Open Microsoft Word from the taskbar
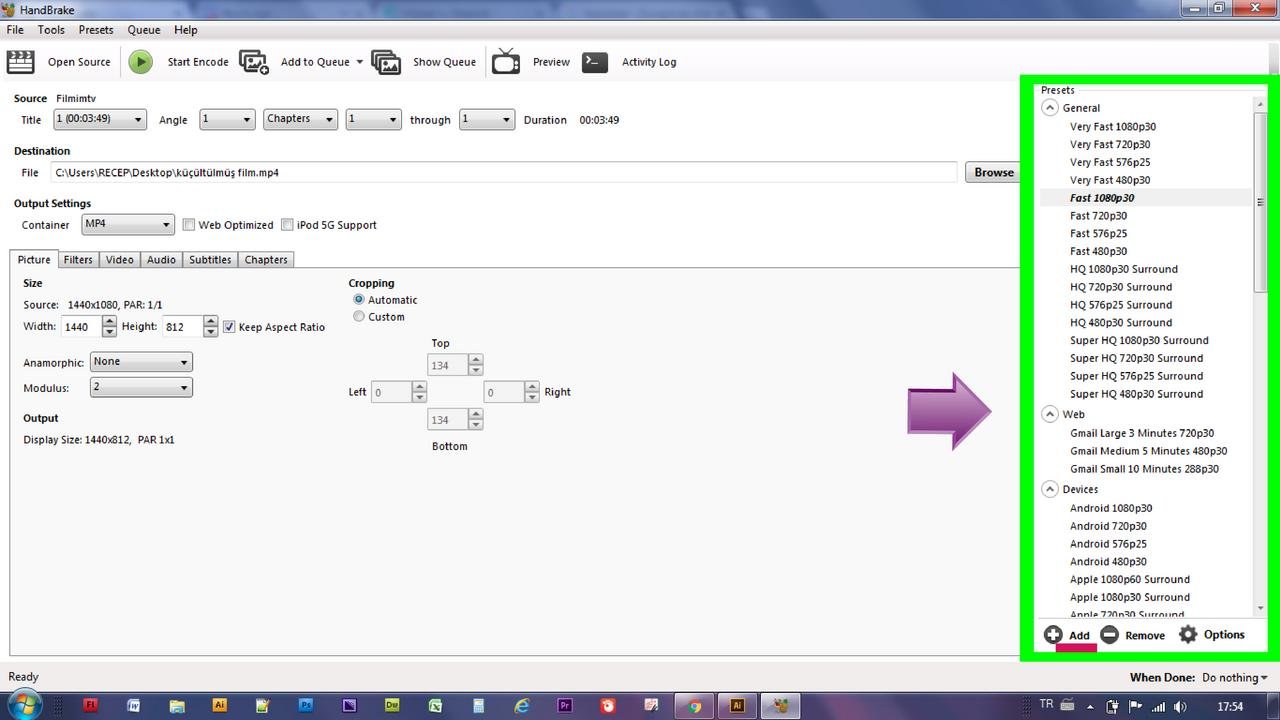The height and width of the screenshot is (720, 1280). tap(133, 705)
